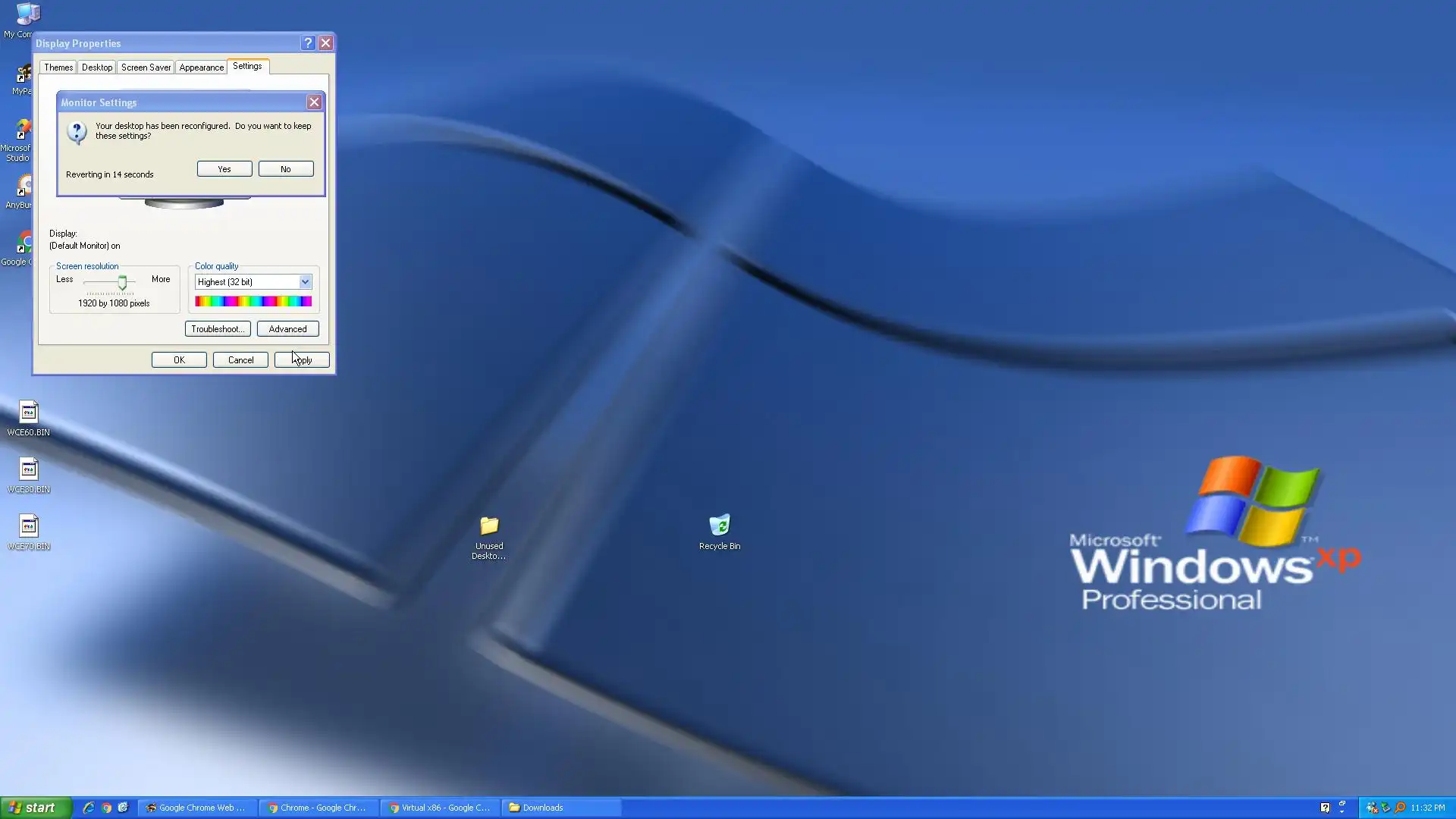1456x819 pixels.
Task: Open the Start menu
Action: click(x=36, y=808)
